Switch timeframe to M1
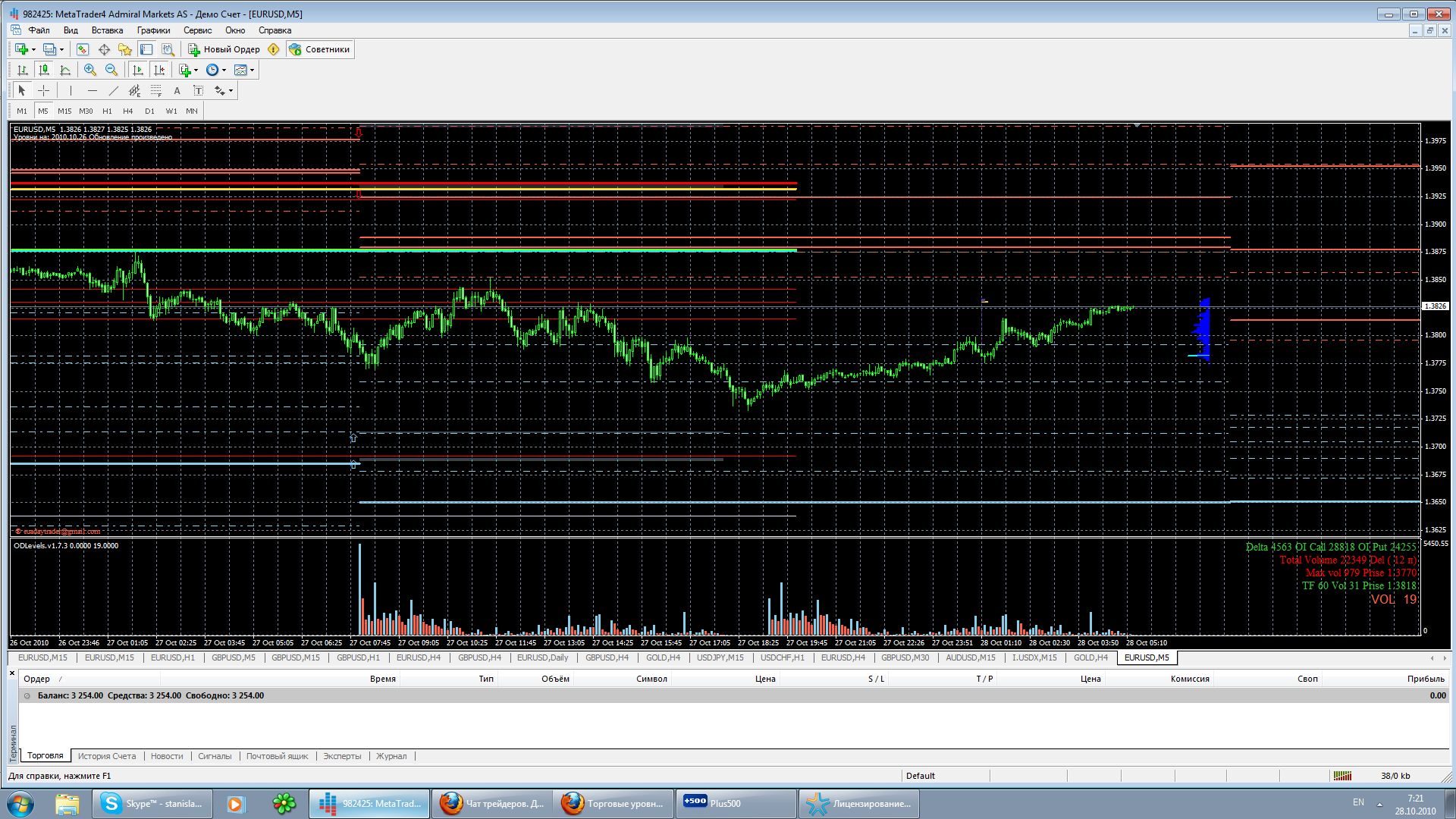The image size is (1456, 819). click(x=22, y=111)
